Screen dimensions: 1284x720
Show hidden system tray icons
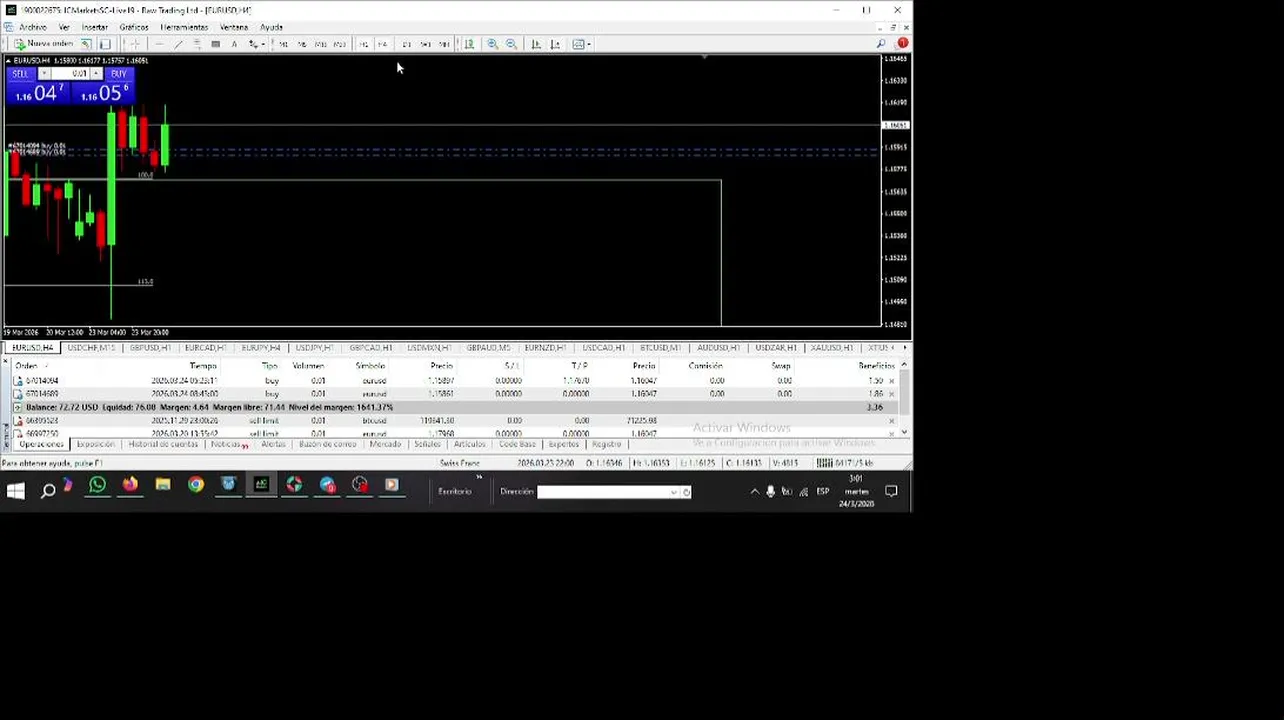pos(755,491)
